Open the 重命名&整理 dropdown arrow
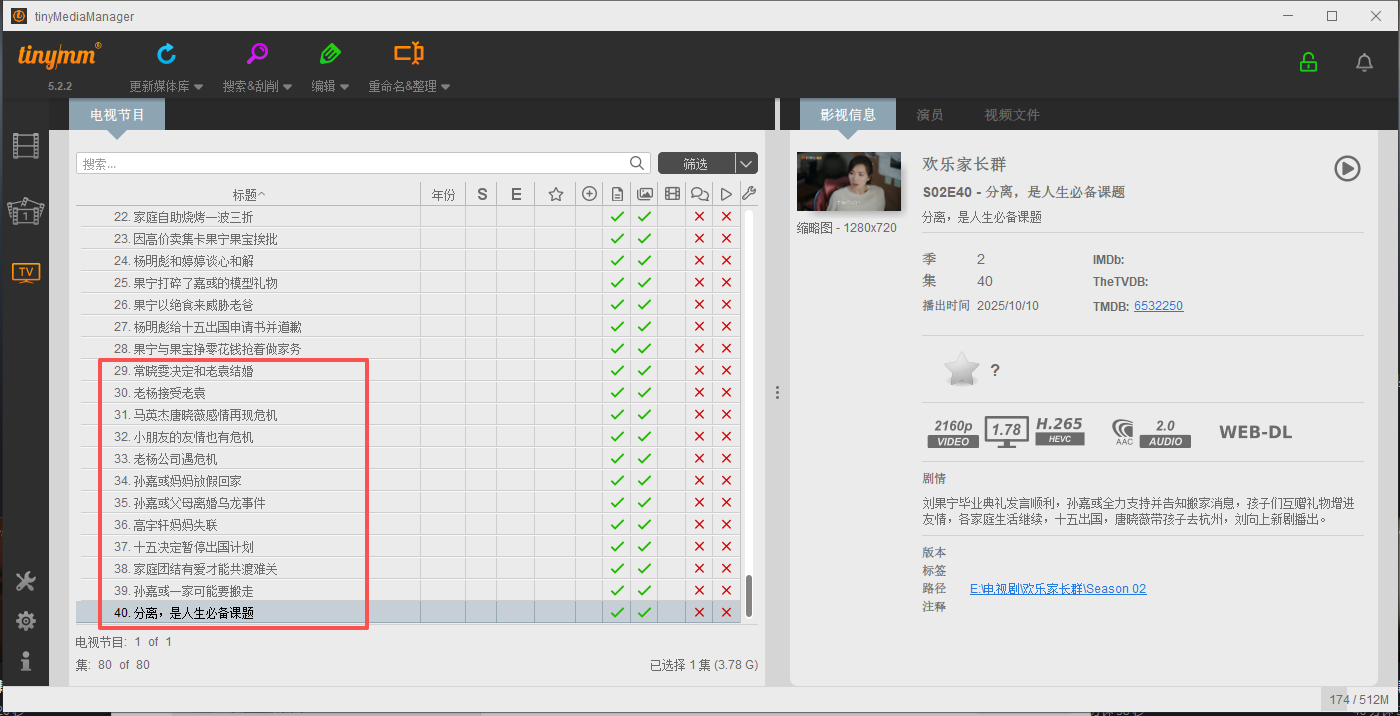This screenshot has width=1400, height=716. click(446, 86)
